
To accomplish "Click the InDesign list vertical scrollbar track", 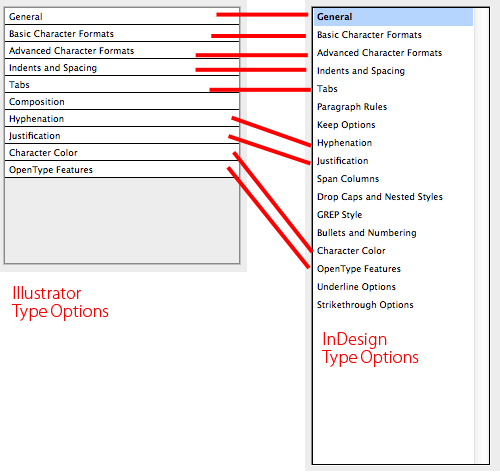I will pos(481,236).
